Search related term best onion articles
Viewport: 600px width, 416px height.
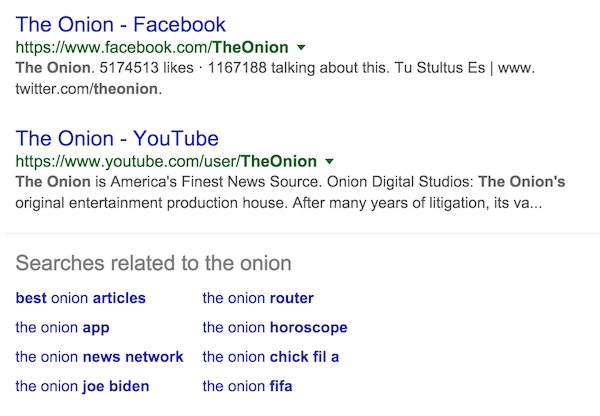click(x=81, y=298)
